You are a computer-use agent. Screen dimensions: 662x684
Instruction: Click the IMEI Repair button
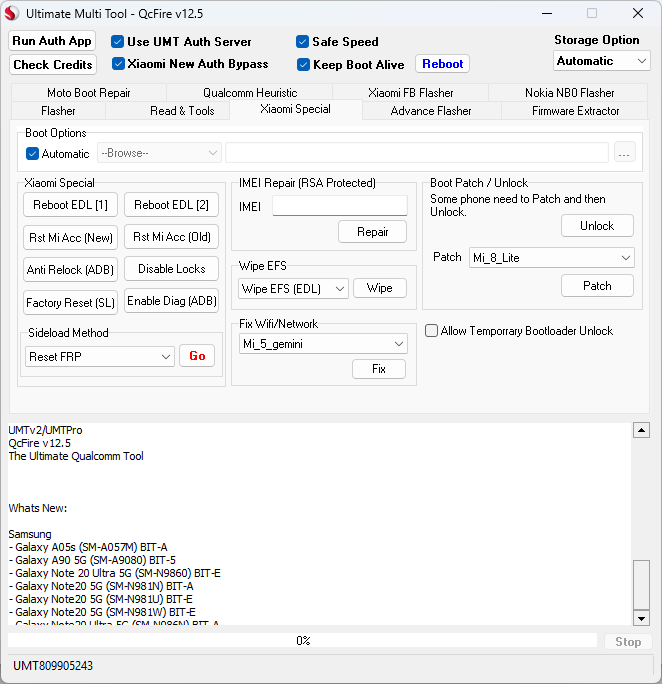click(x=372, y=232)
